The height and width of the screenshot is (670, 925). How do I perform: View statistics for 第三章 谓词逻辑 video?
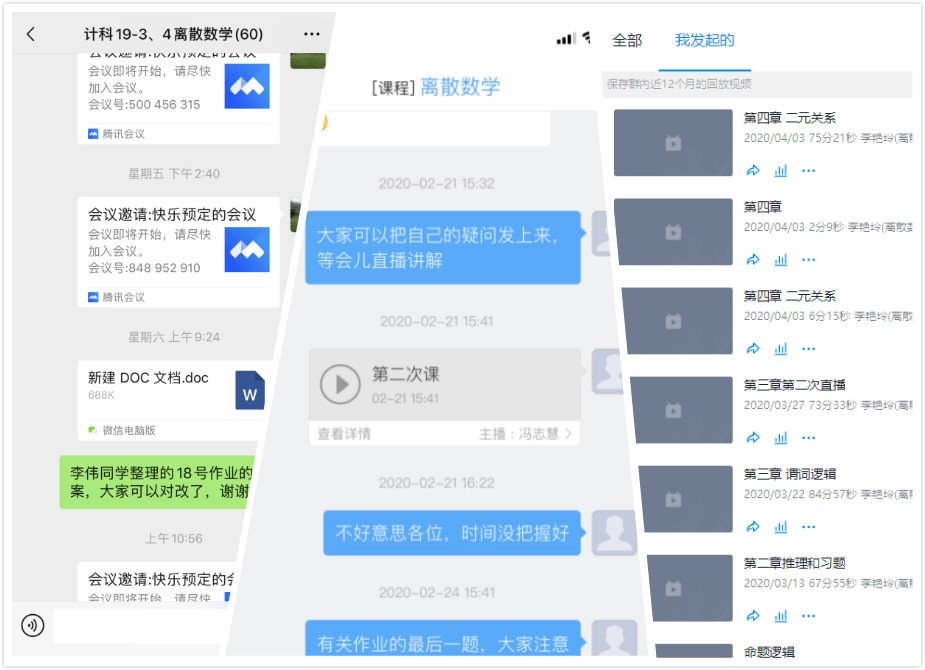[x=781, y=527]
